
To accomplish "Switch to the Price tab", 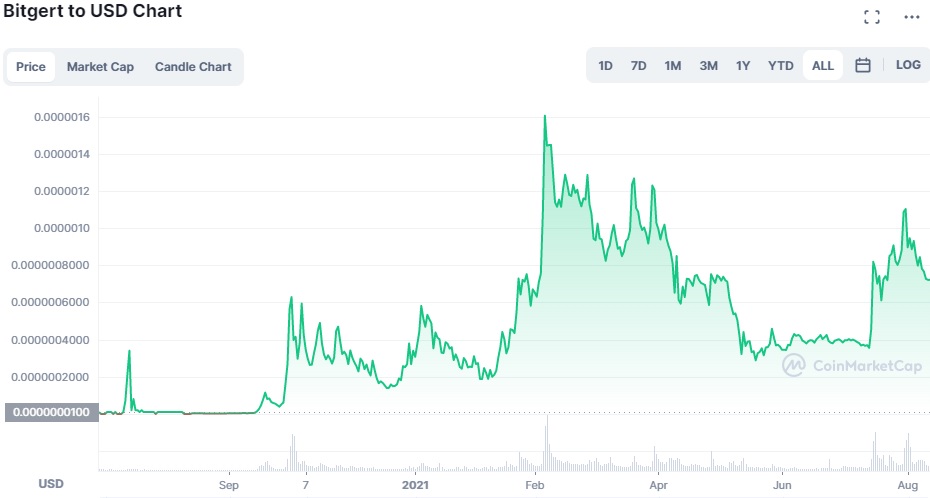I will pos(31,67).
